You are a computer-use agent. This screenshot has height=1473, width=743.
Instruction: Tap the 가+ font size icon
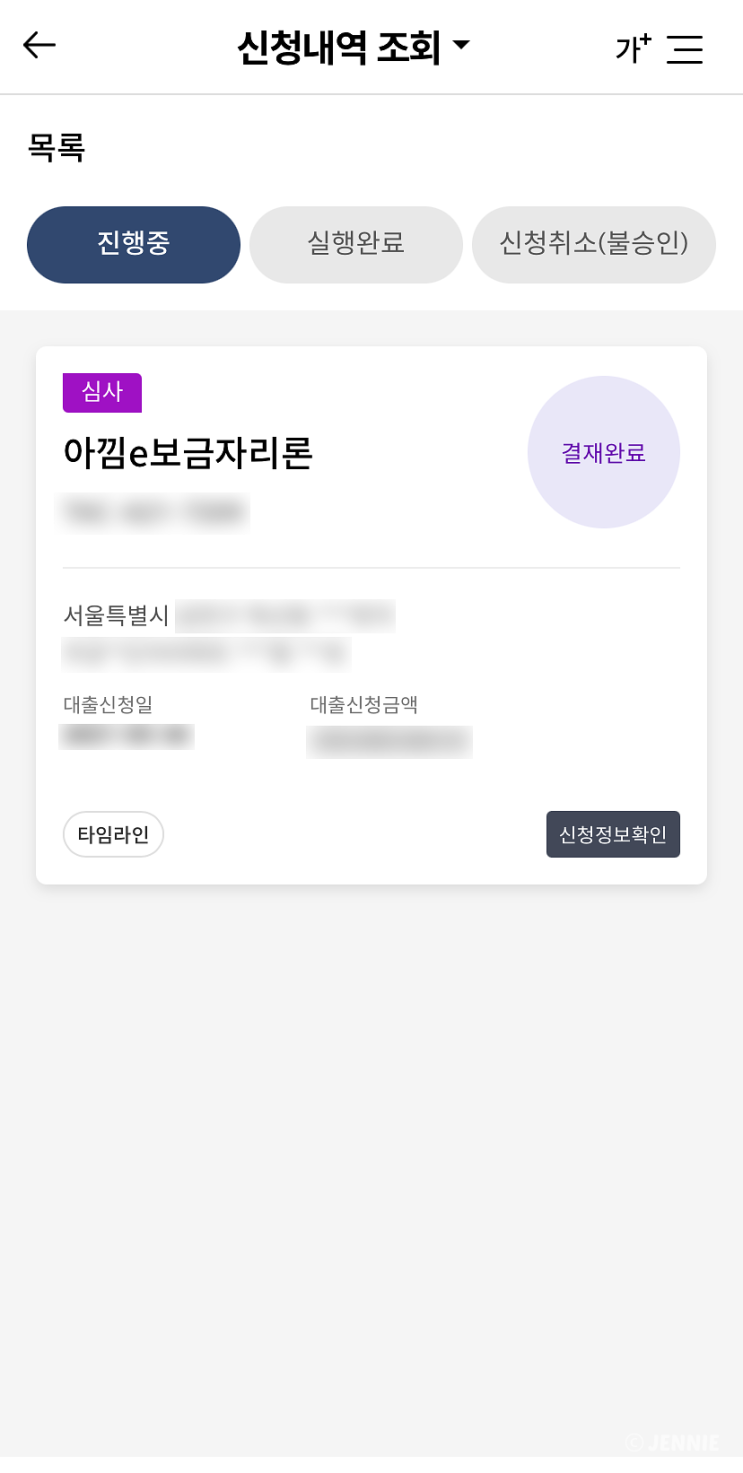(x=632, y=48)
